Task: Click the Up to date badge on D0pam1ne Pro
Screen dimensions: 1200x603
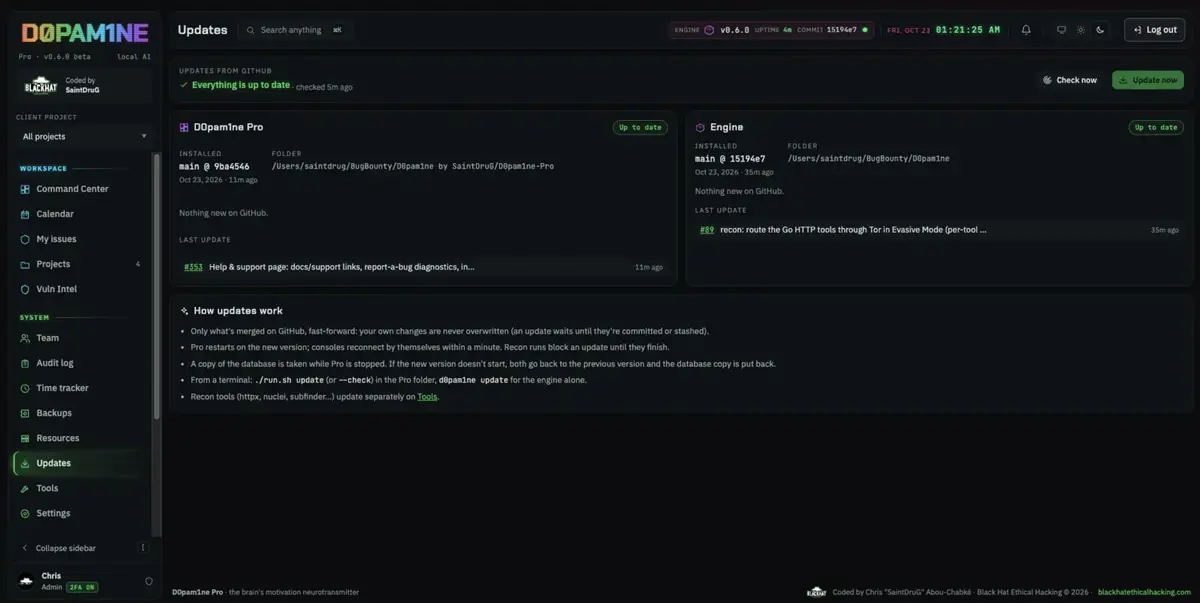Action: [x=640, y=127]
